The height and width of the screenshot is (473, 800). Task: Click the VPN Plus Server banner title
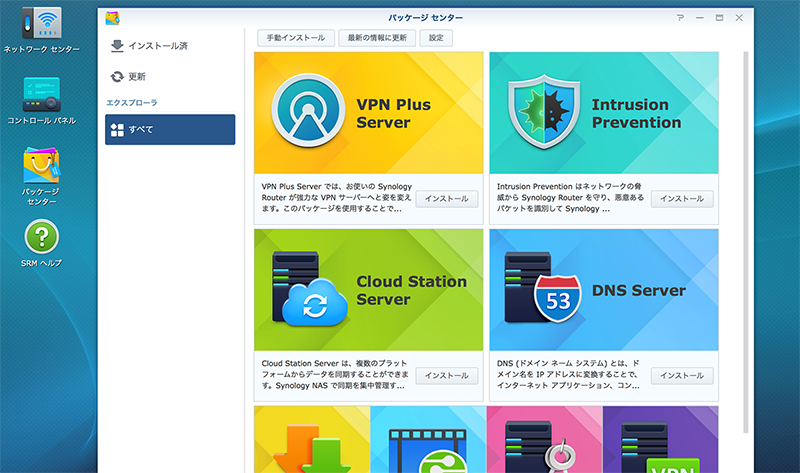tap(393, 113)
